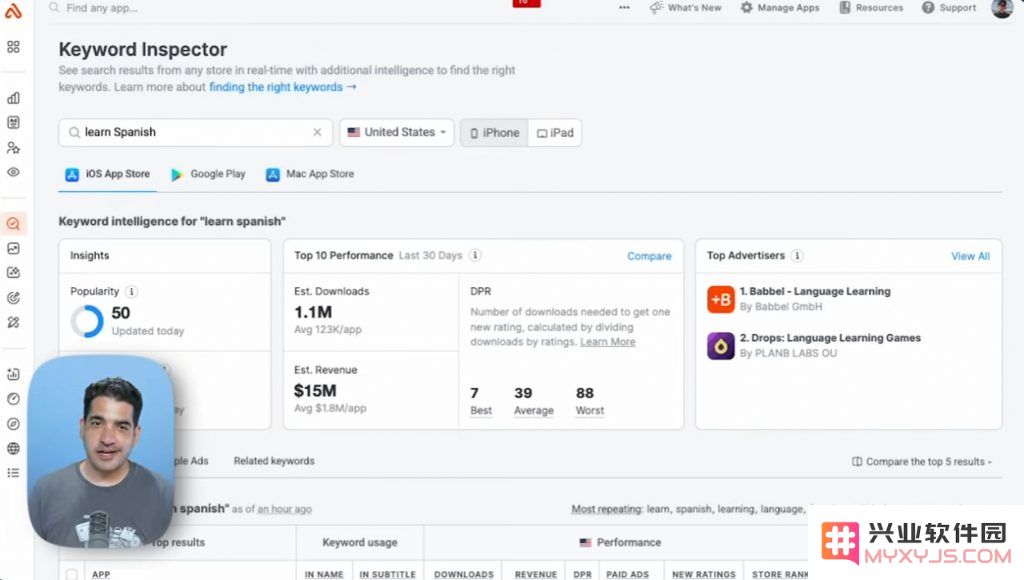Click the learn Spanish keyword search field
The width and height of the screenshot is (1024, 580).
pos(195,132)
